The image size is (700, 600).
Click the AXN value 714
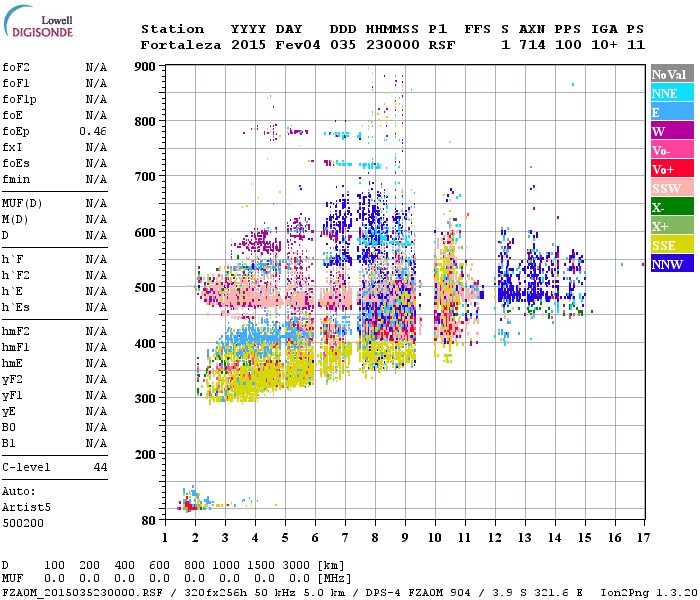(x=532, y=45)
